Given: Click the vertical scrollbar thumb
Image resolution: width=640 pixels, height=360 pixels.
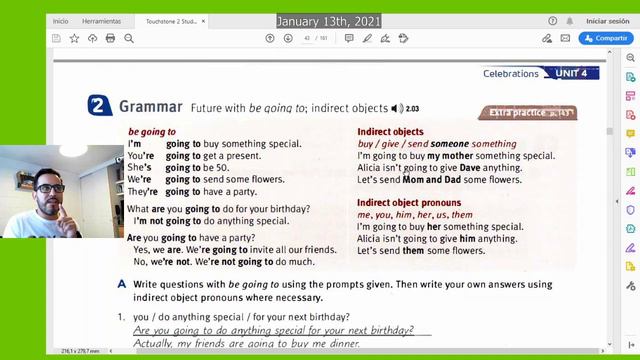Looking at the screenshot, I should [x=610, y=131].
